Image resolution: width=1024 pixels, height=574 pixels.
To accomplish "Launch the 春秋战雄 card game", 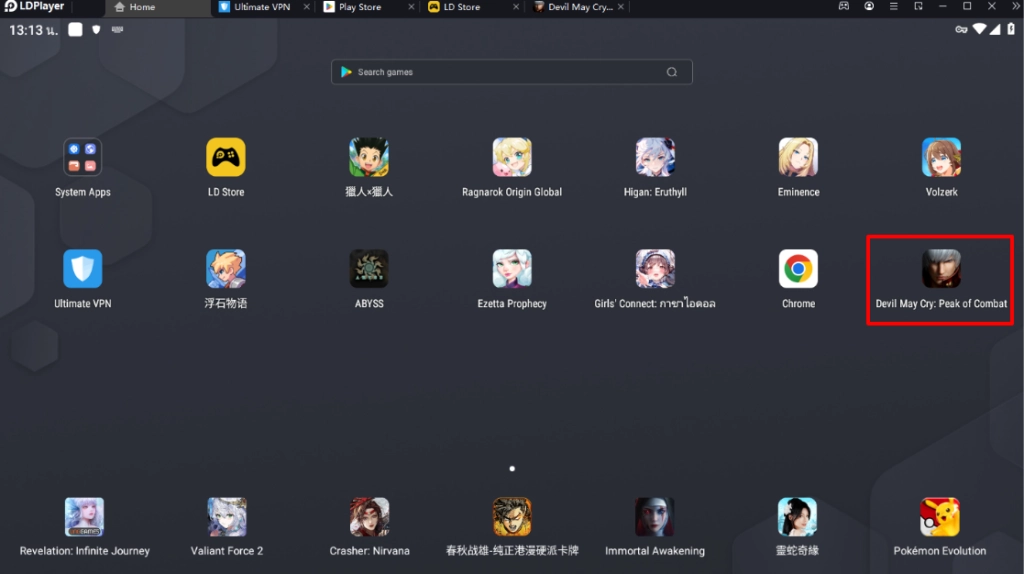I will coord(512,517).
